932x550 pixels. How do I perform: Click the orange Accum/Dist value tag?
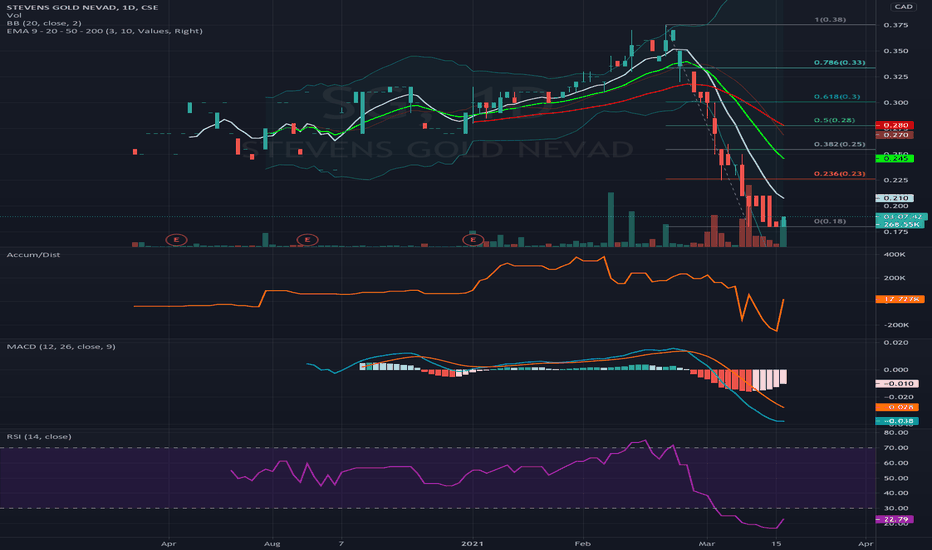(x=900, y=299)
